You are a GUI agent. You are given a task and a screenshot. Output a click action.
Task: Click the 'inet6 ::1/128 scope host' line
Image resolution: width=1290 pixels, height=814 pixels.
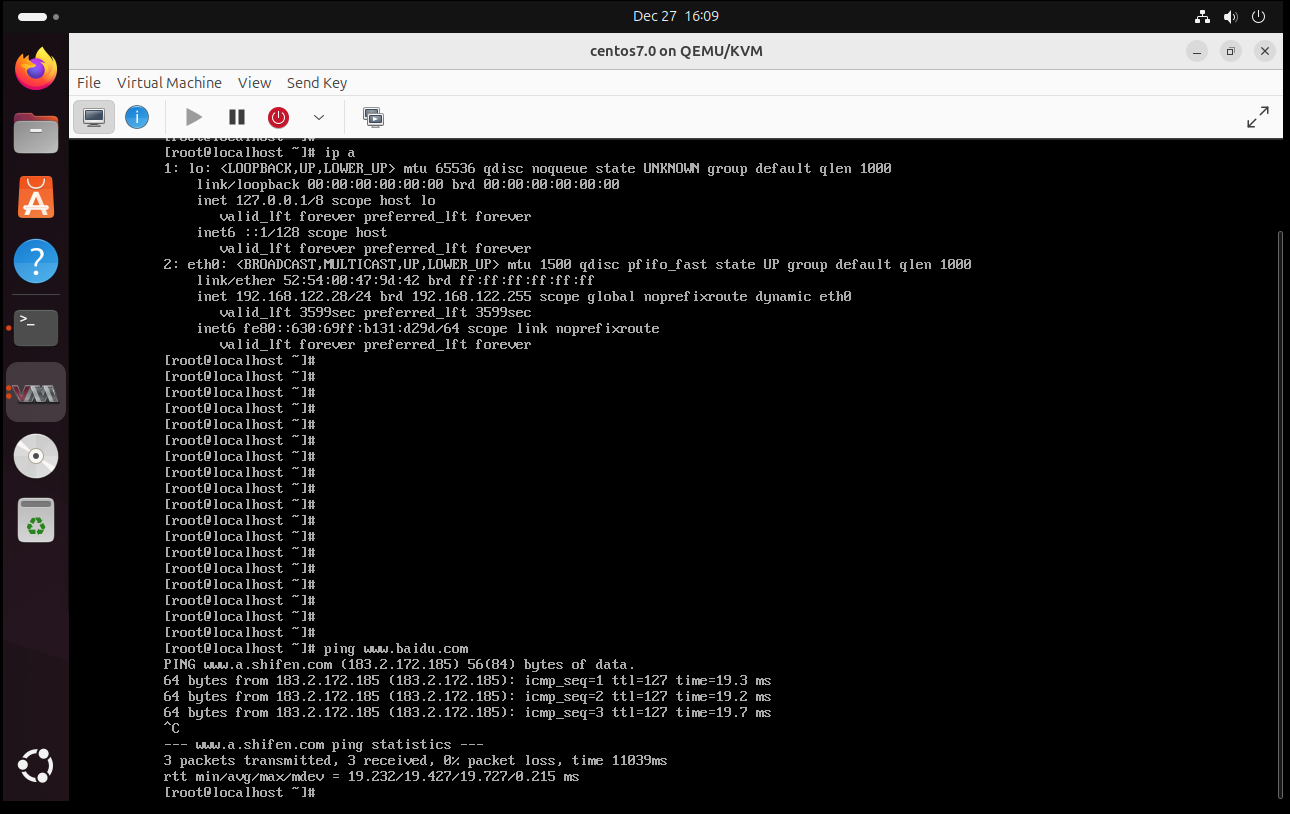pos(292,232)
